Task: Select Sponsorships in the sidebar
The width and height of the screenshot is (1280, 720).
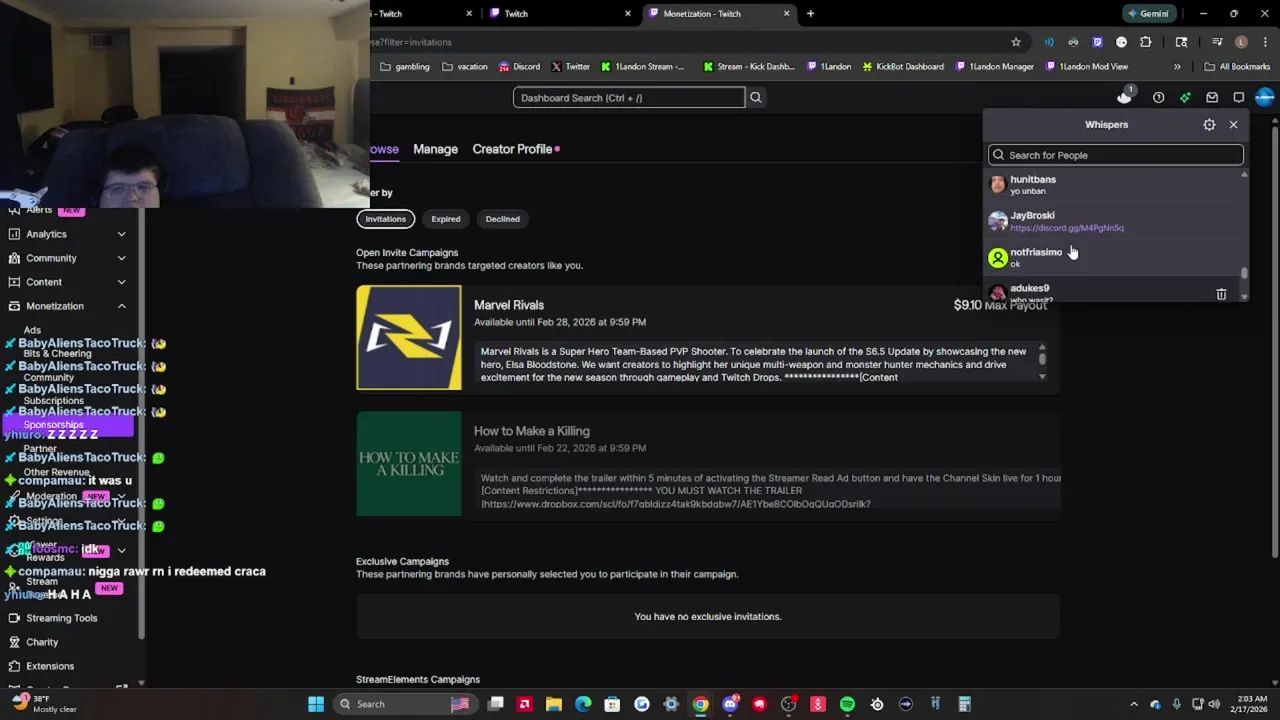Action: tap(69, 425)
